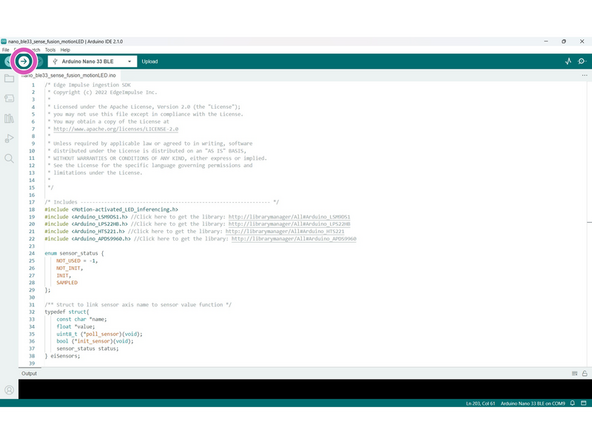Open the Serial Monitor
The image size is (592, 444).
(x=581, y=61)
